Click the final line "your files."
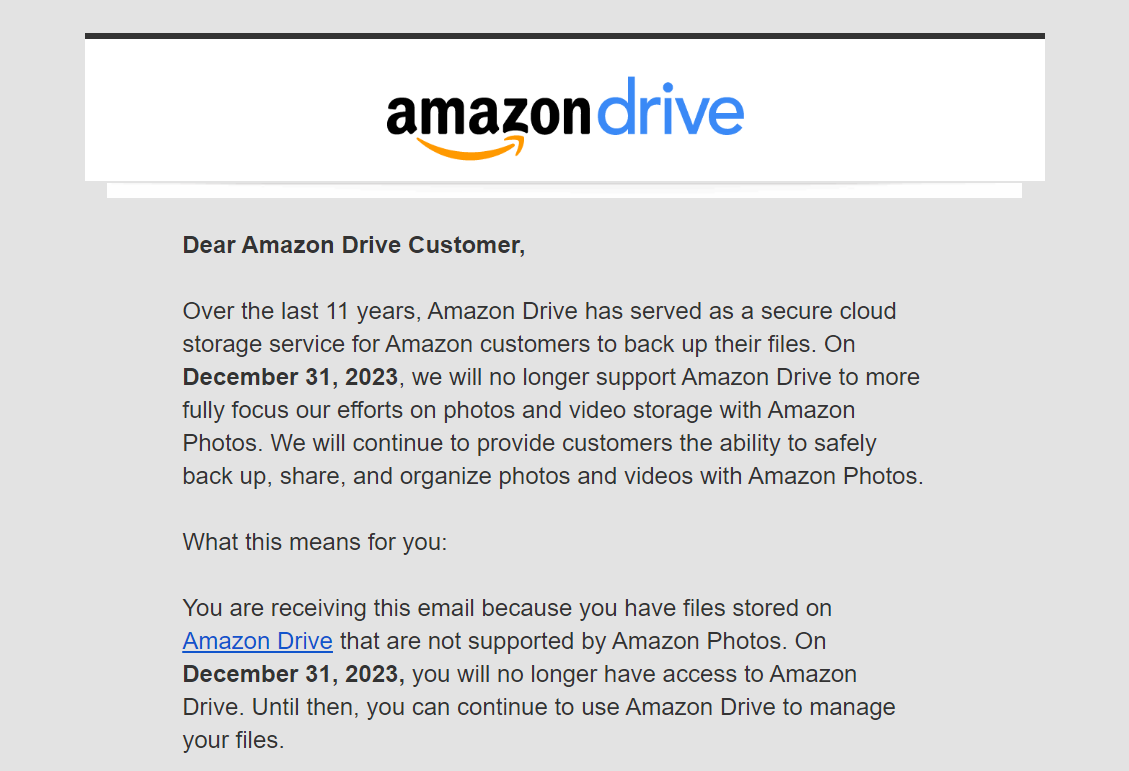The image size is (1129, 771). tap(233, 740)
